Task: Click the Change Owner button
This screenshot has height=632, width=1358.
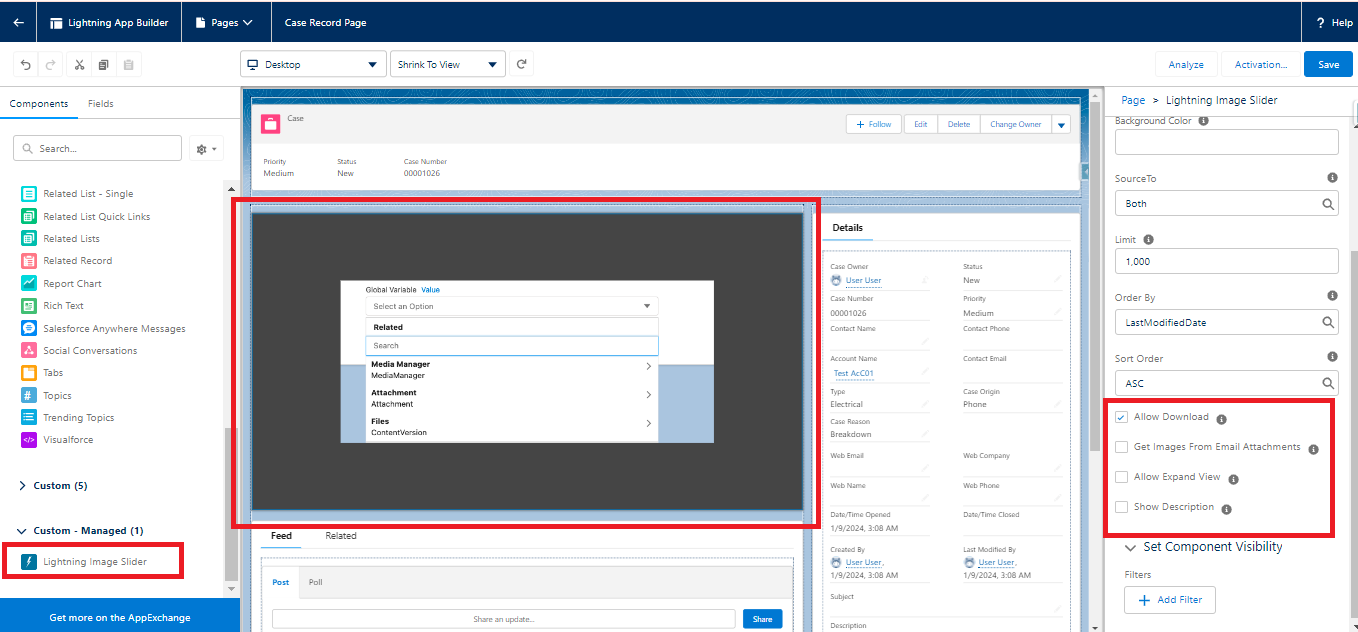Action: coord(1016,124)
